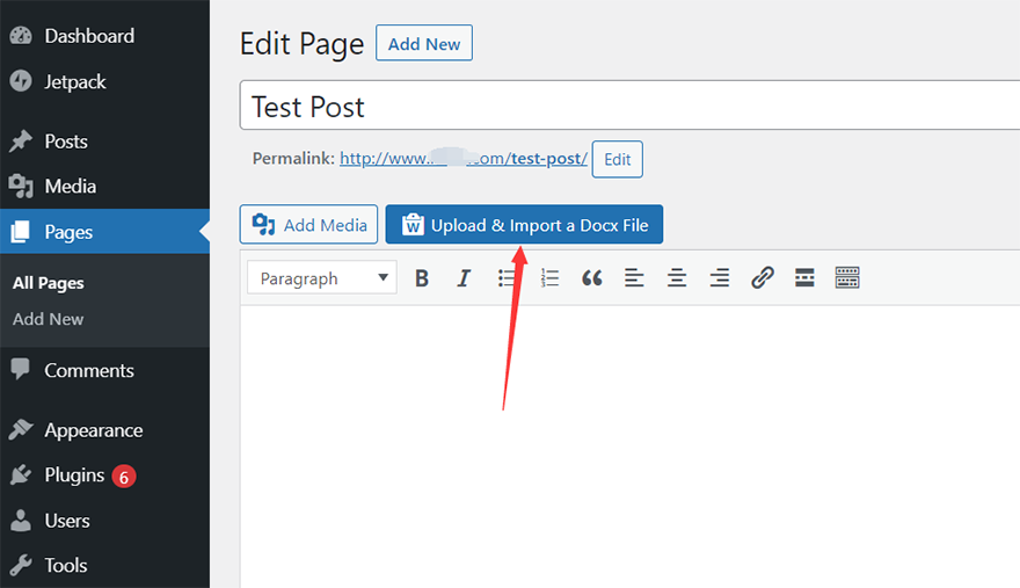Edit the permalink for test-post
The width and height of the screenshot is (1020, 588).
[617, 159]
